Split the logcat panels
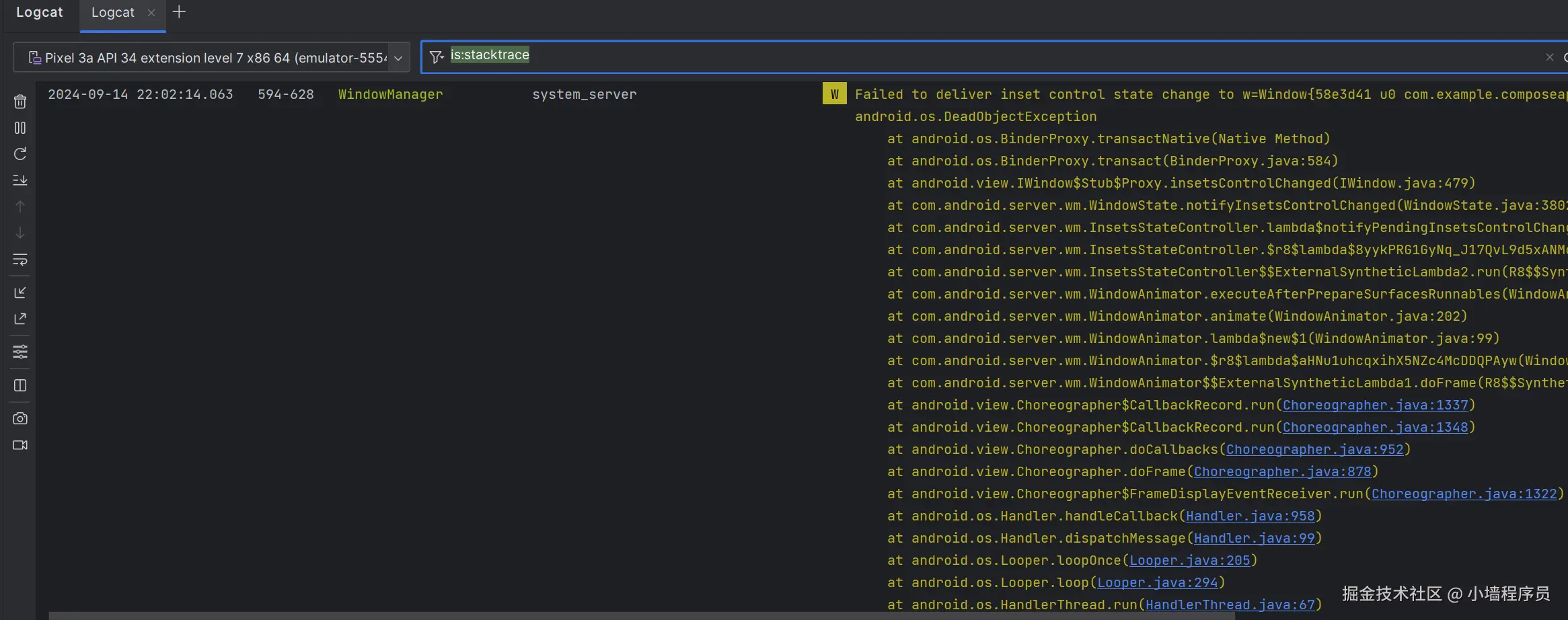 20,385
